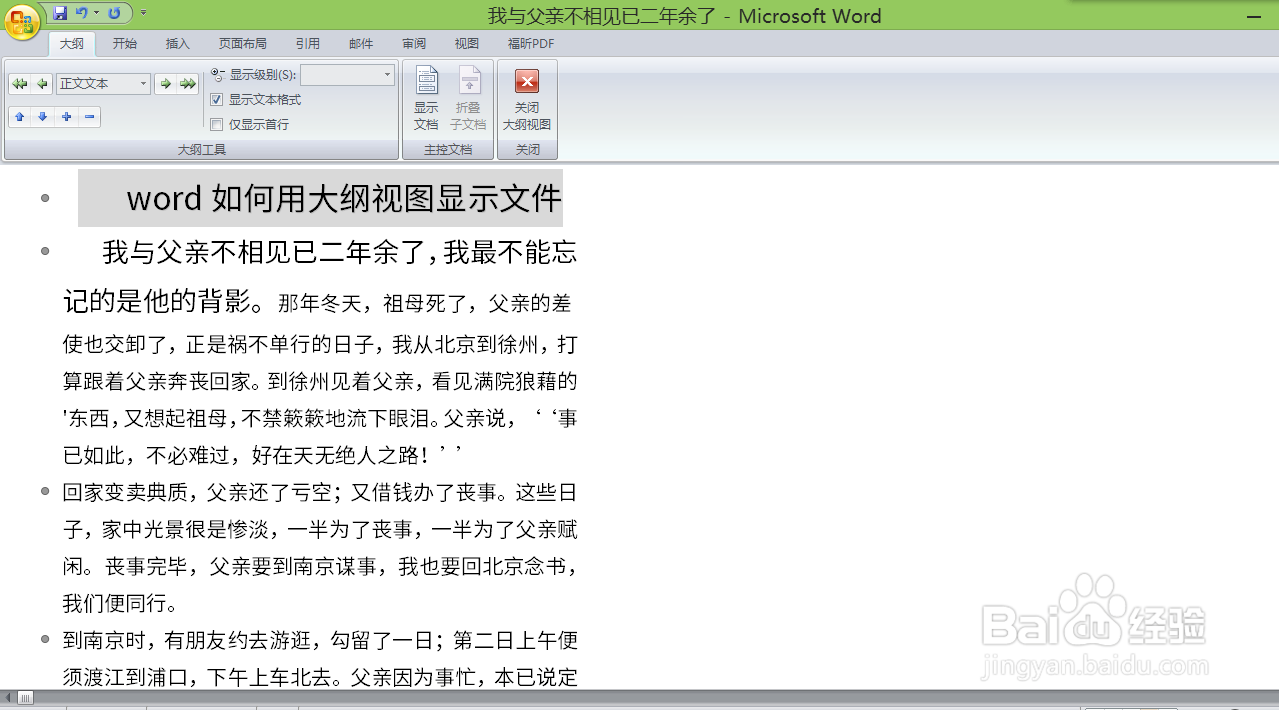Minimize the Word window
This screenshot has width=1279, height=710.
1254,16
